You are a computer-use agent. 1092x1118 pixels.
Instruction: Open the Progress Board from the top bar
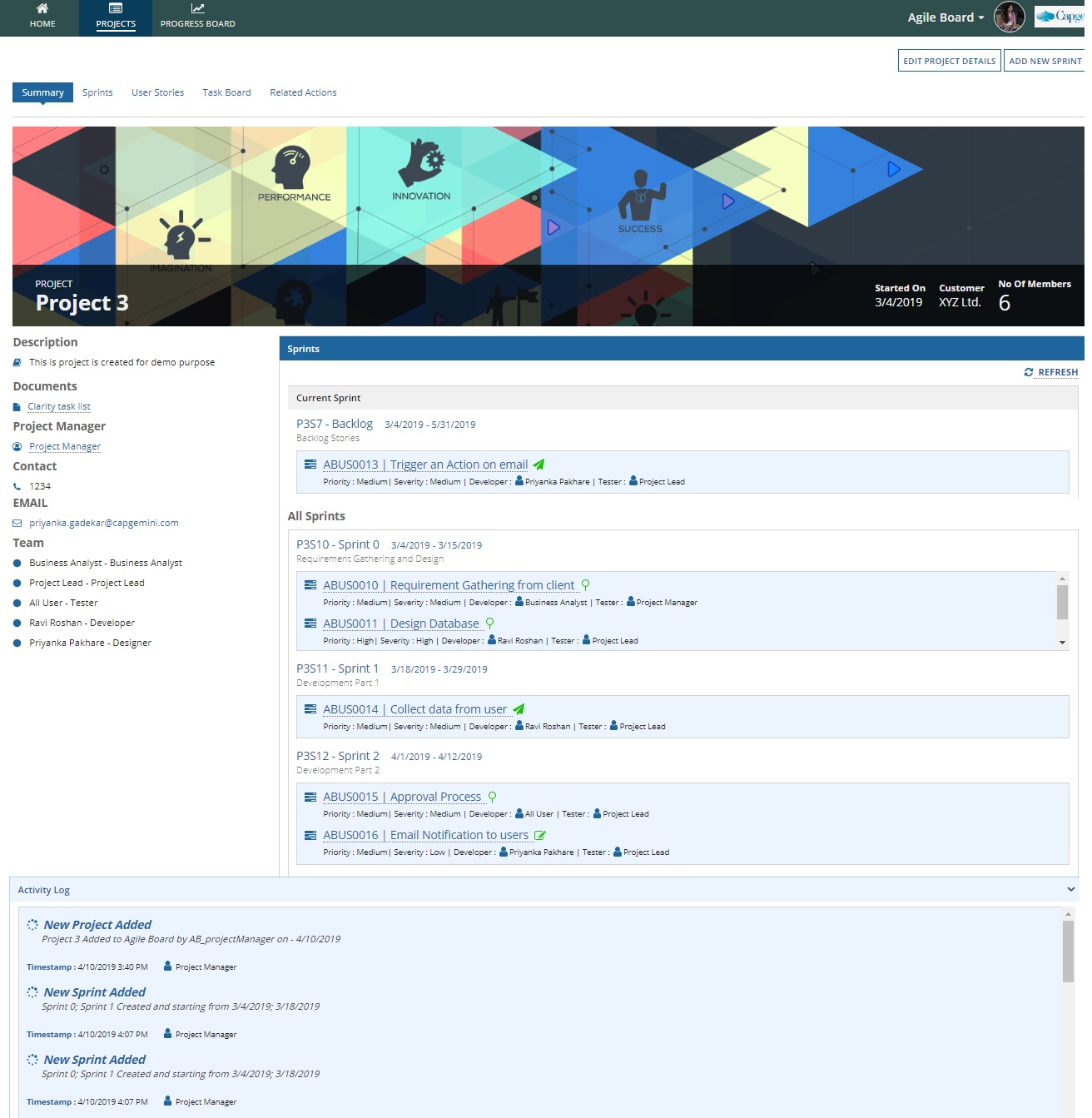tap(197, 12)
